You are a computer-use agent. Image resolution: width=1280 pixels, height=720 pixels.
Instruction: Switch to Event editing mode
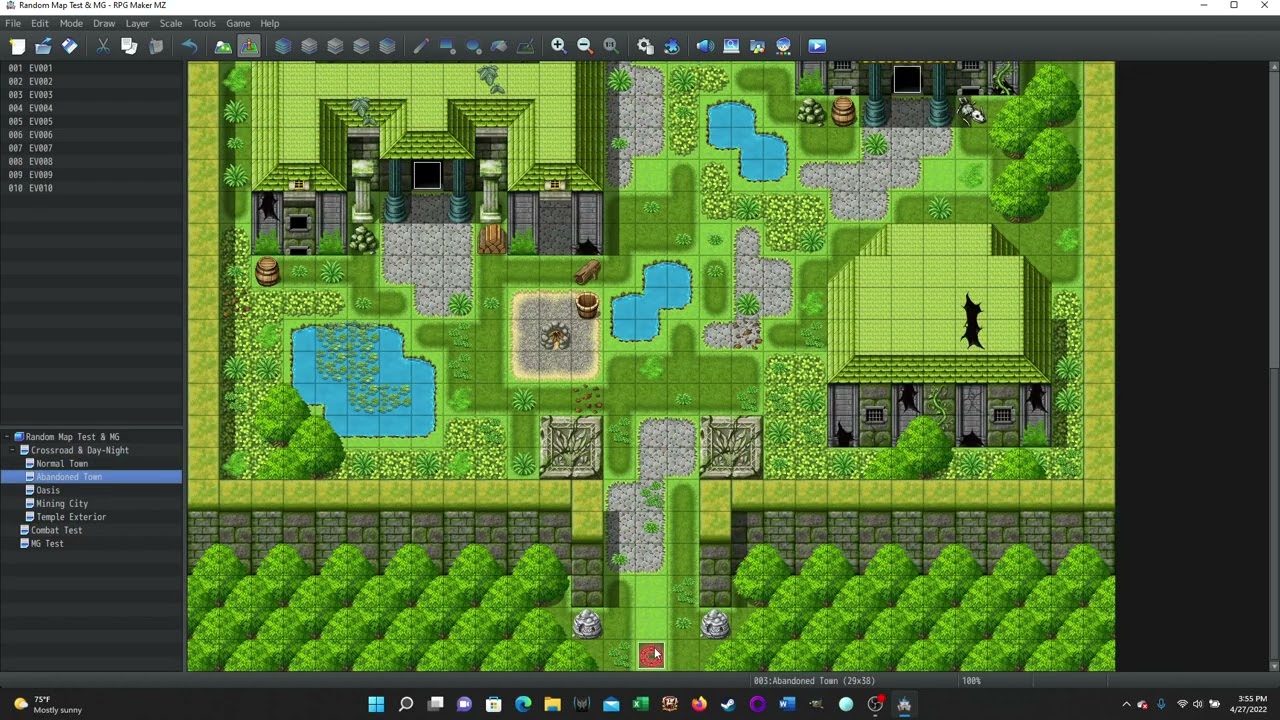coord(249,46)
